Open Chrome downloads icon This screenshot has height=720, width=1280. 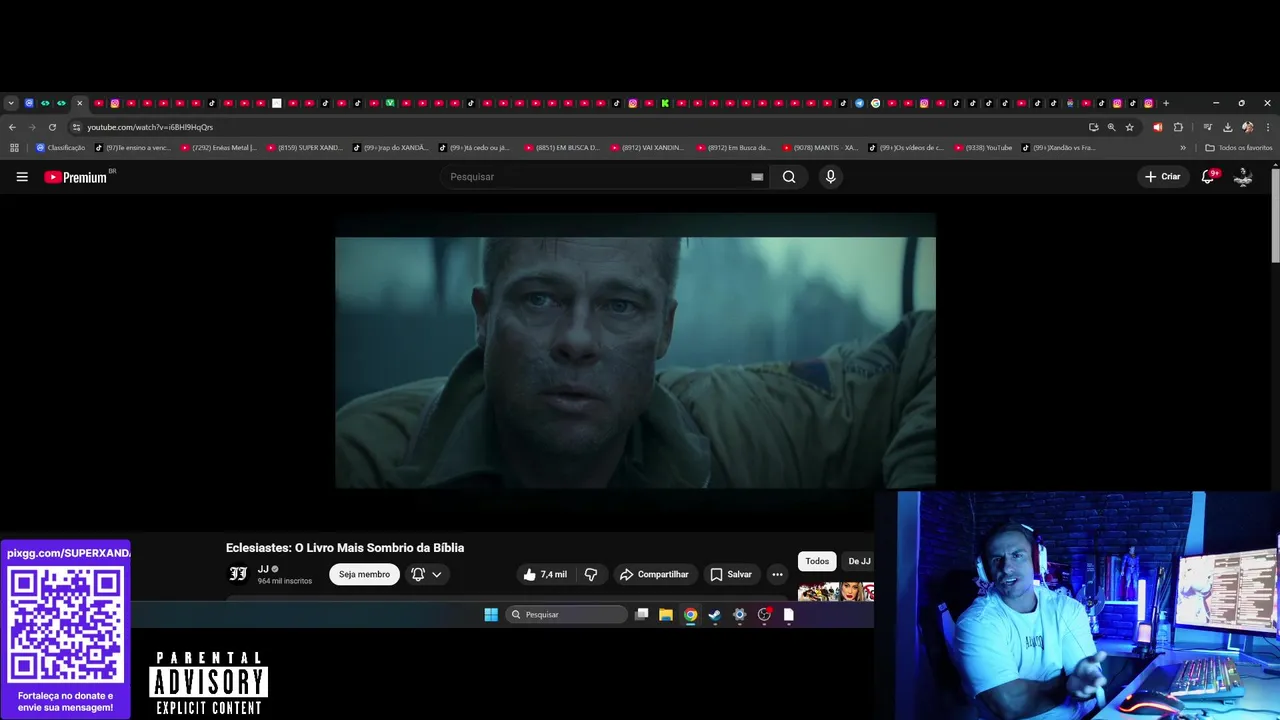click(1227, 127)
